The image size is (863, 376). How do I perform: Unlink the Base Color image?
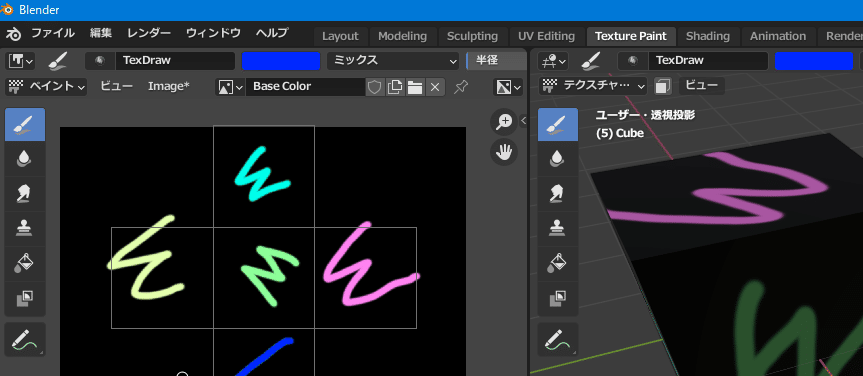click(435, 87)
